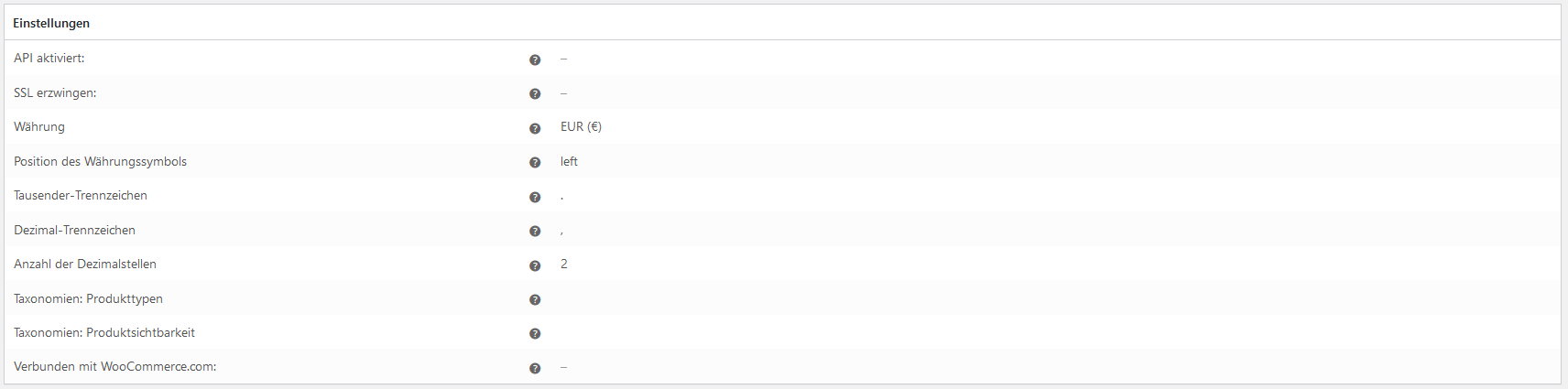The image size is (1568, 389).
Task: Click help icon next to API aktiviert
Action: (535, 59)
